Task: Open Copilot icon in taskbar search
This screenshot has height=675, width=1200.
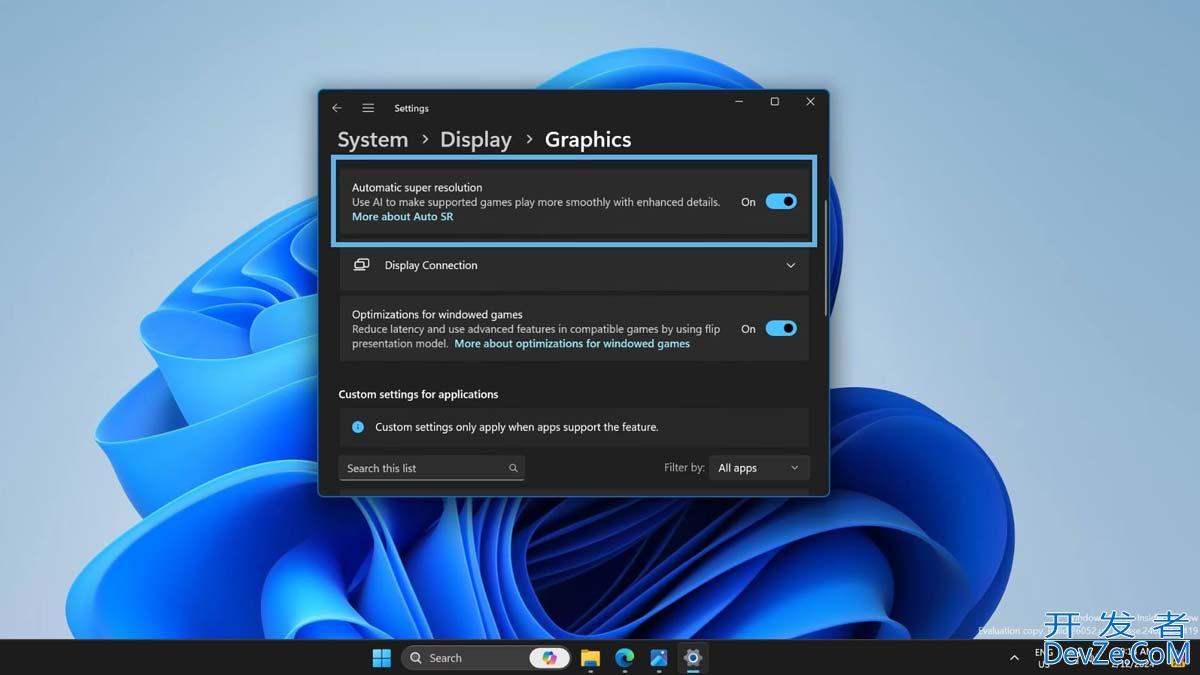Action: 549,657
